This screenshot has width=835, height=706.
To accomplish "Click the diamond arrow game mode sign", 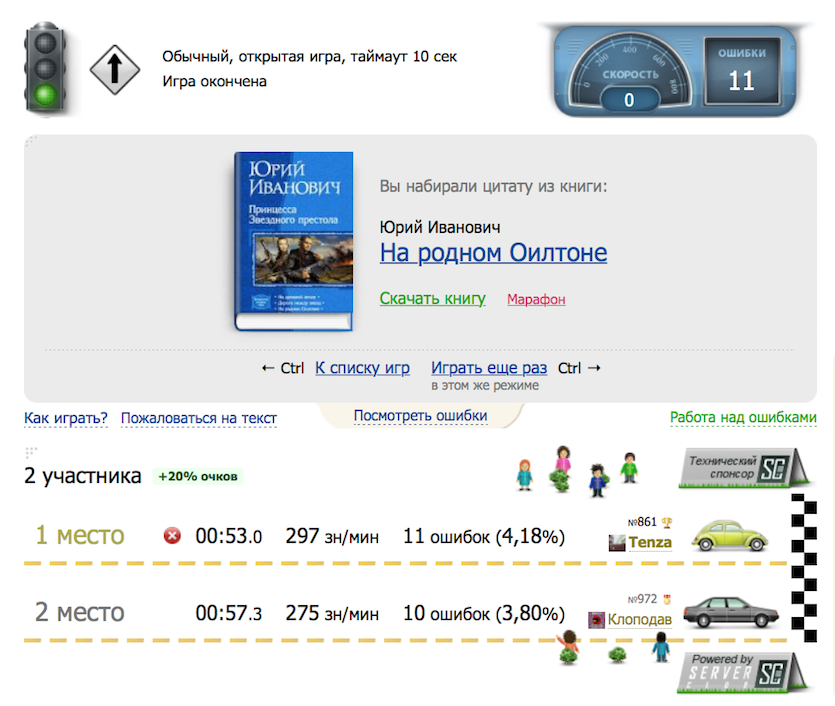I will click(113, 69).
